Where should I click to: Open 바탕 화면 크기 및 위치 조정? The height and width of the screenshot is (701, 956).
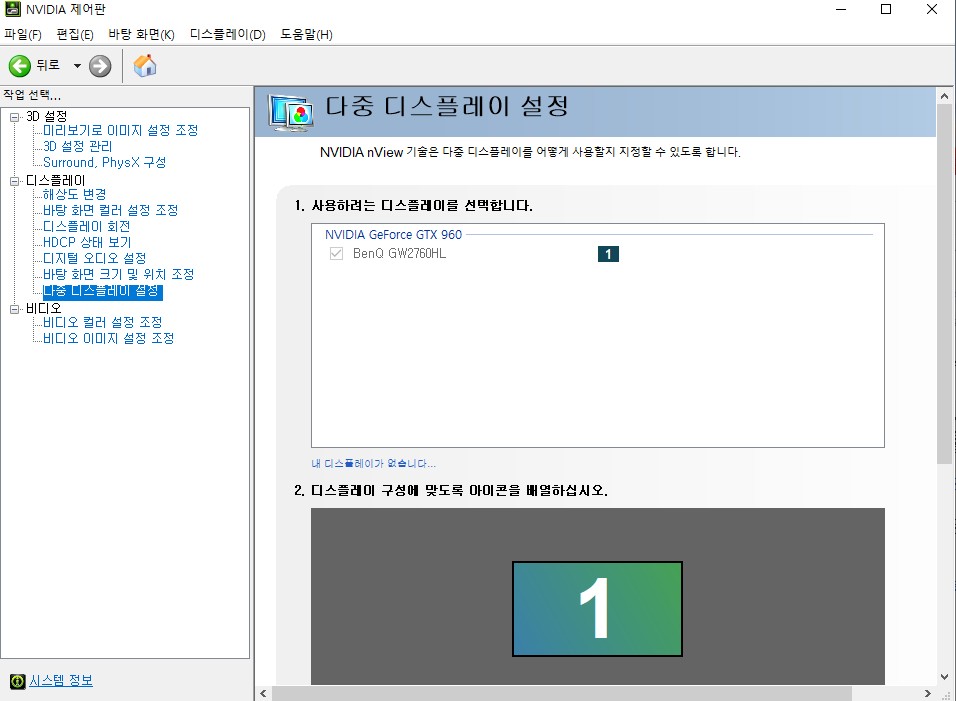[118, 274]
